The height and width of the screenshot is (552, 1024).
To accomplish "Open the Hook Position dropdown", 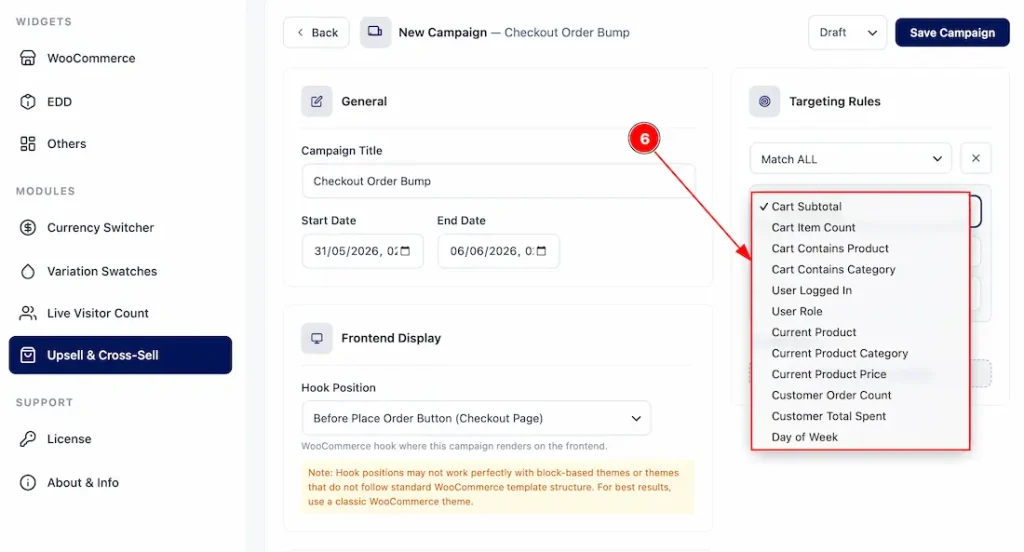I will (476, 418).
